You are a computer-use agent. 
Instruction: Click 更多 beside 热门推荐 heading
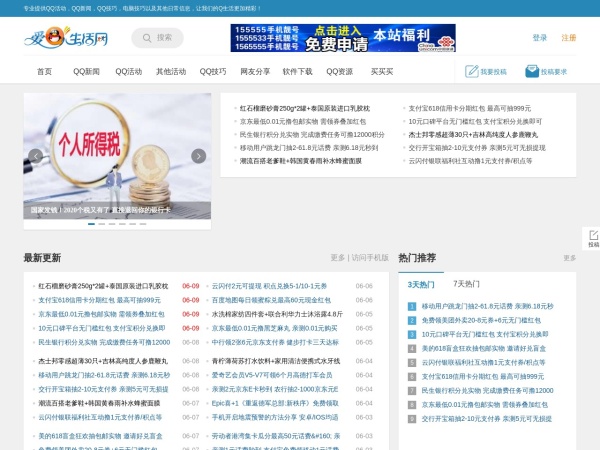(x=570, y=258)
